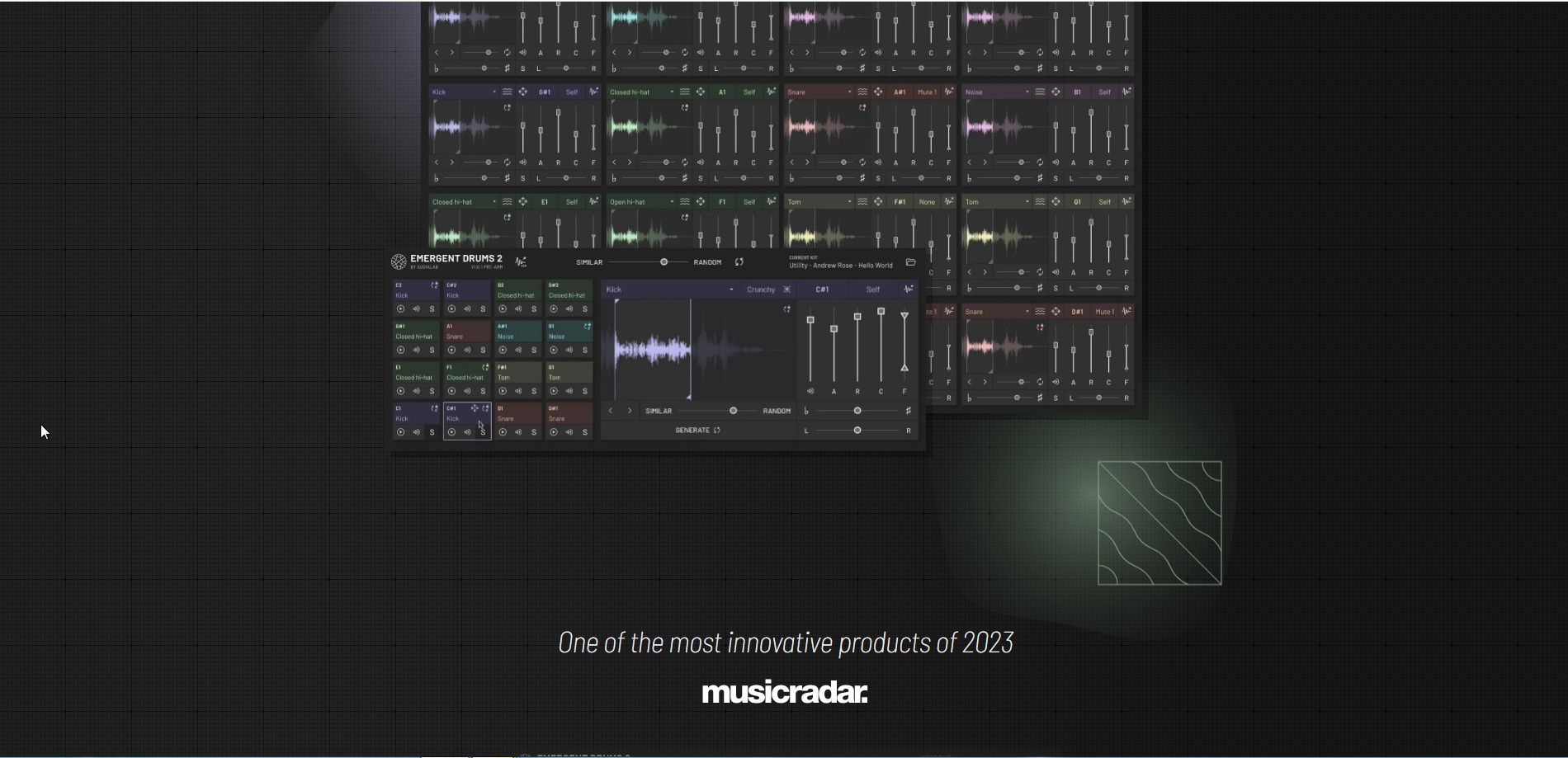The height and width of the screenshot is (758, 1568).
Task: Play the D#1 Snare pad
Action: click(x=554, y=432)
